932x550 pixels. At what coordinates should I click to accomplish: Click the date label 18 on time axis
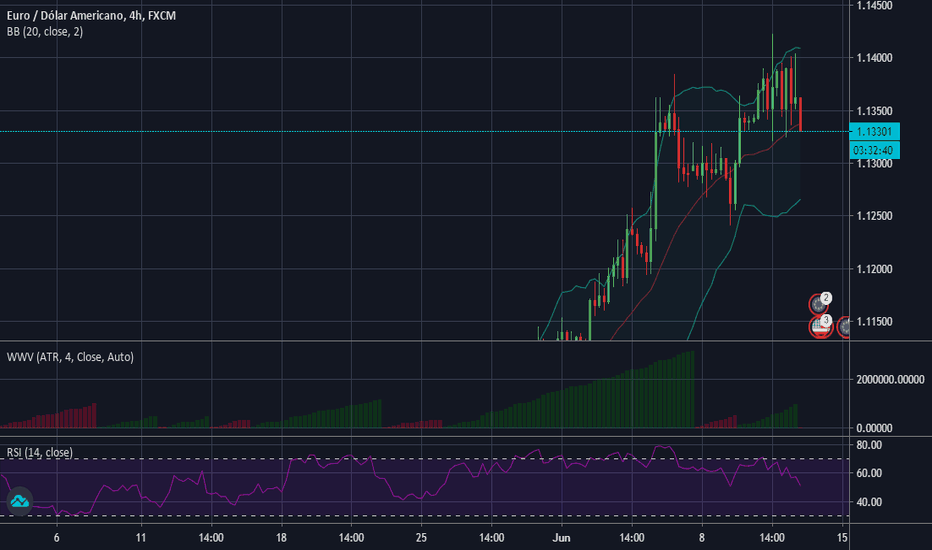[281, 538]
